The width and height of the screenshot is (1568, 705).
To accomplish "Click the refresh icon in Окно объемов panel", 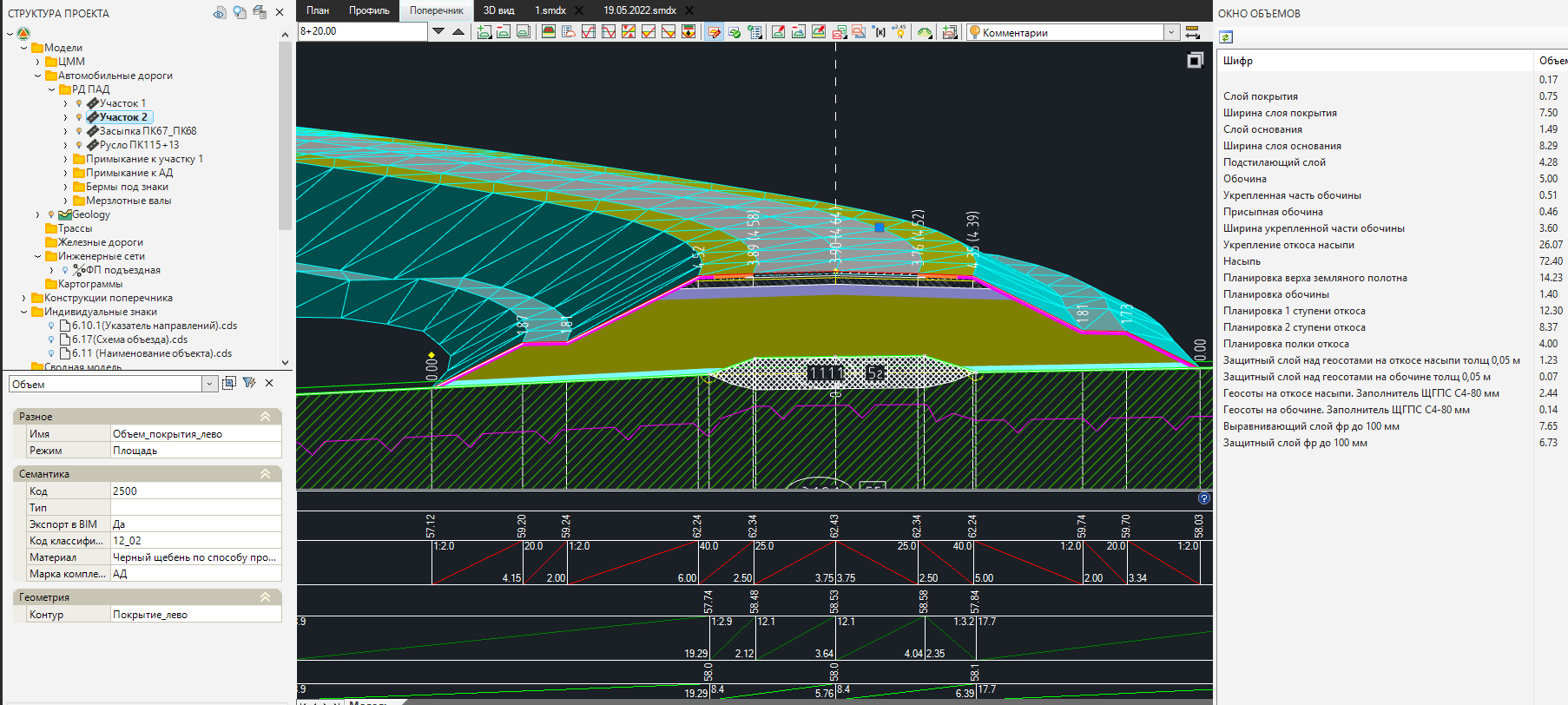I will point(1226,37).
